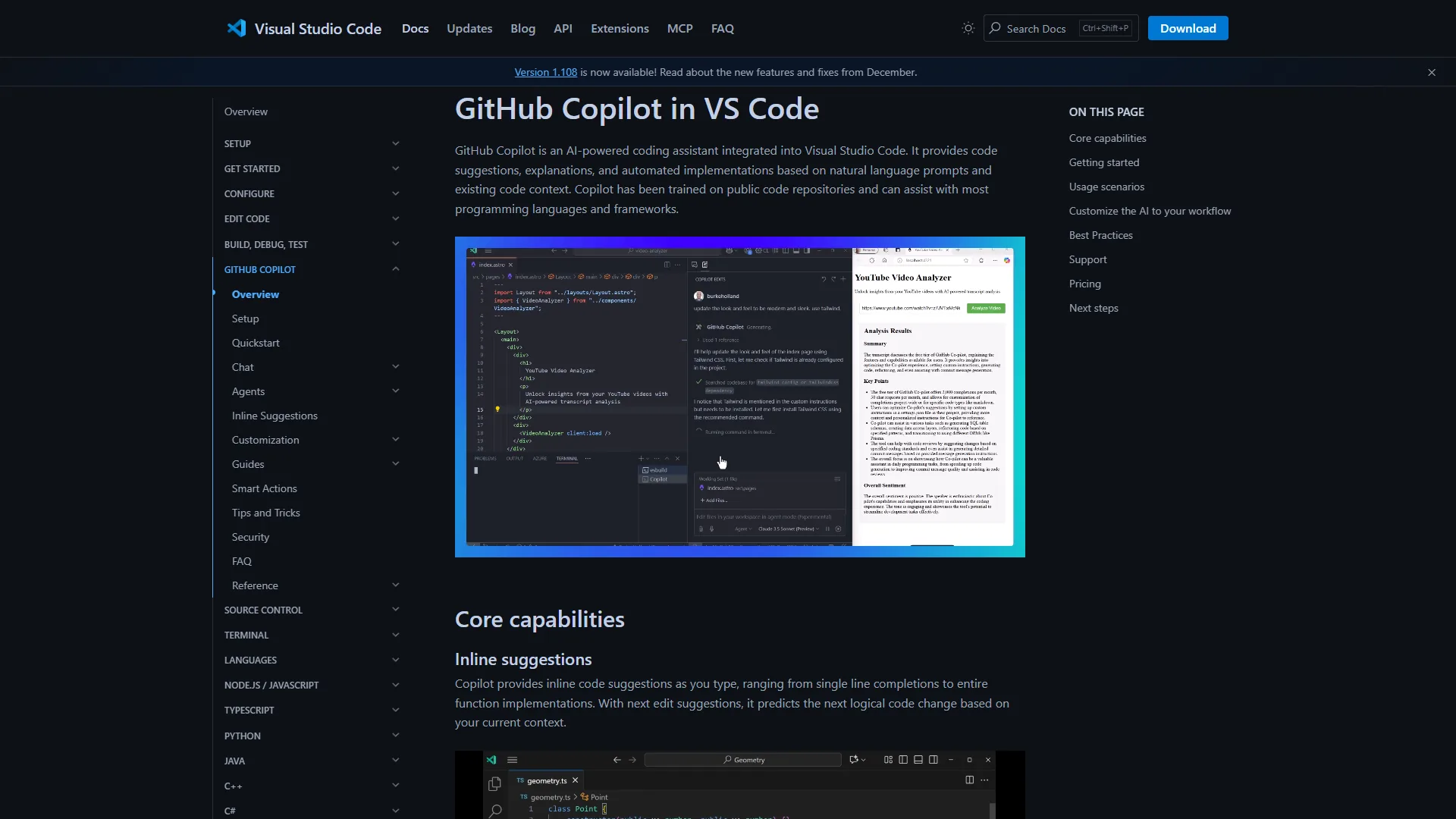Dismiss the Version 1.108 banner
This screenshot has width=1456, height=819.
(1432, 72)
